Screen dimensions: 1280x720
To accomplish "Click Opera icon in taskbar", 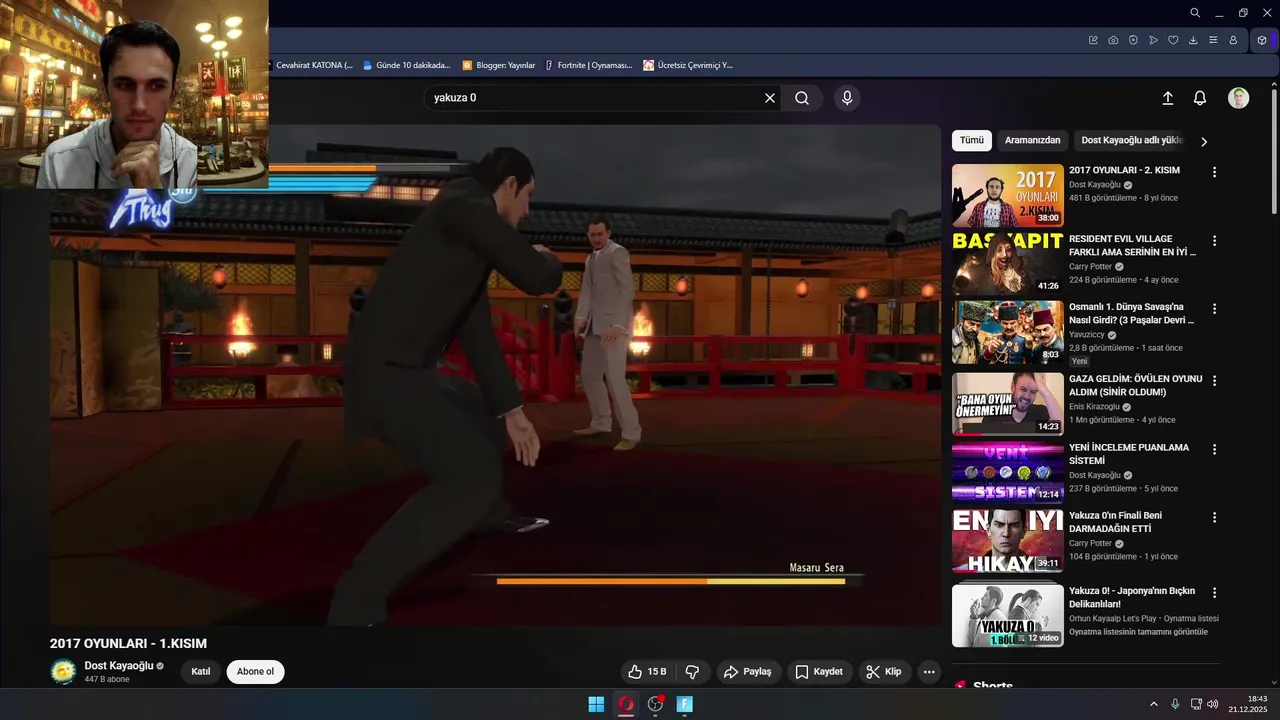I will pyautogui.click(x=626, y=704).
